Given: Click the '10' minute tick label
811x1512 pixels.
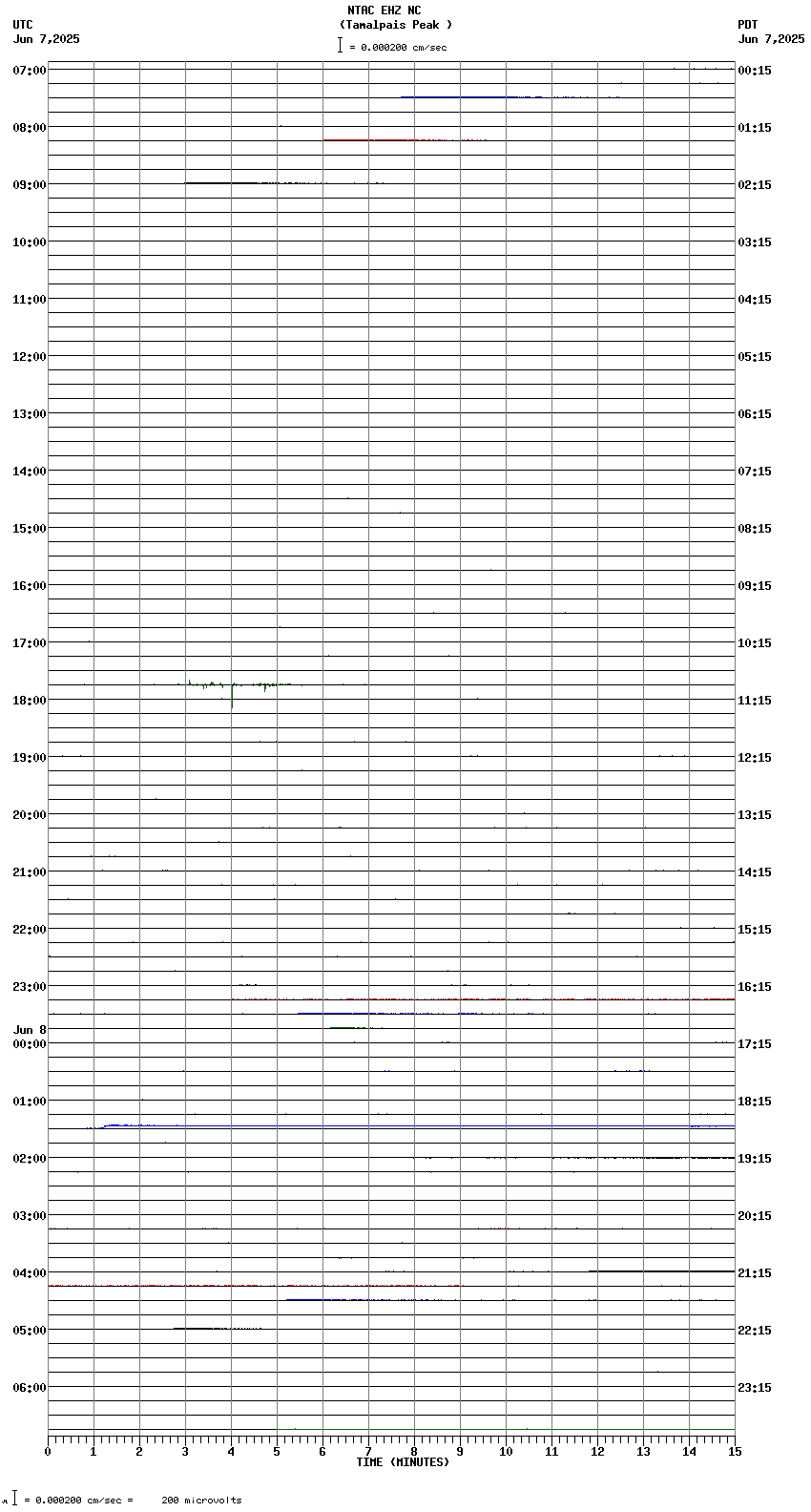Looking at the screenshot, I should tap(506, 1452).
